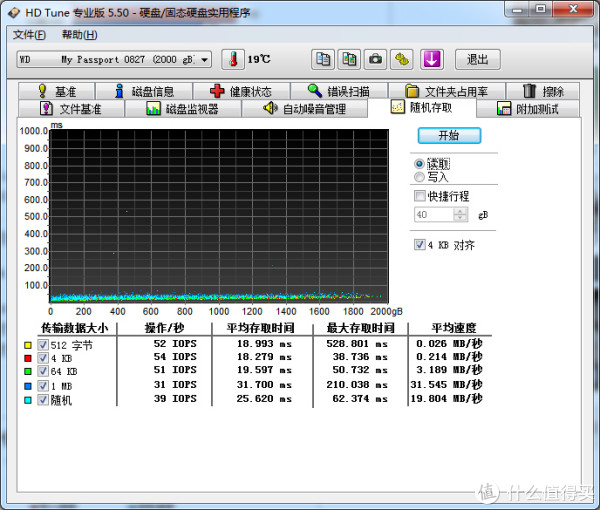Toggle the 64 KB checkbox

coord(43,371)
